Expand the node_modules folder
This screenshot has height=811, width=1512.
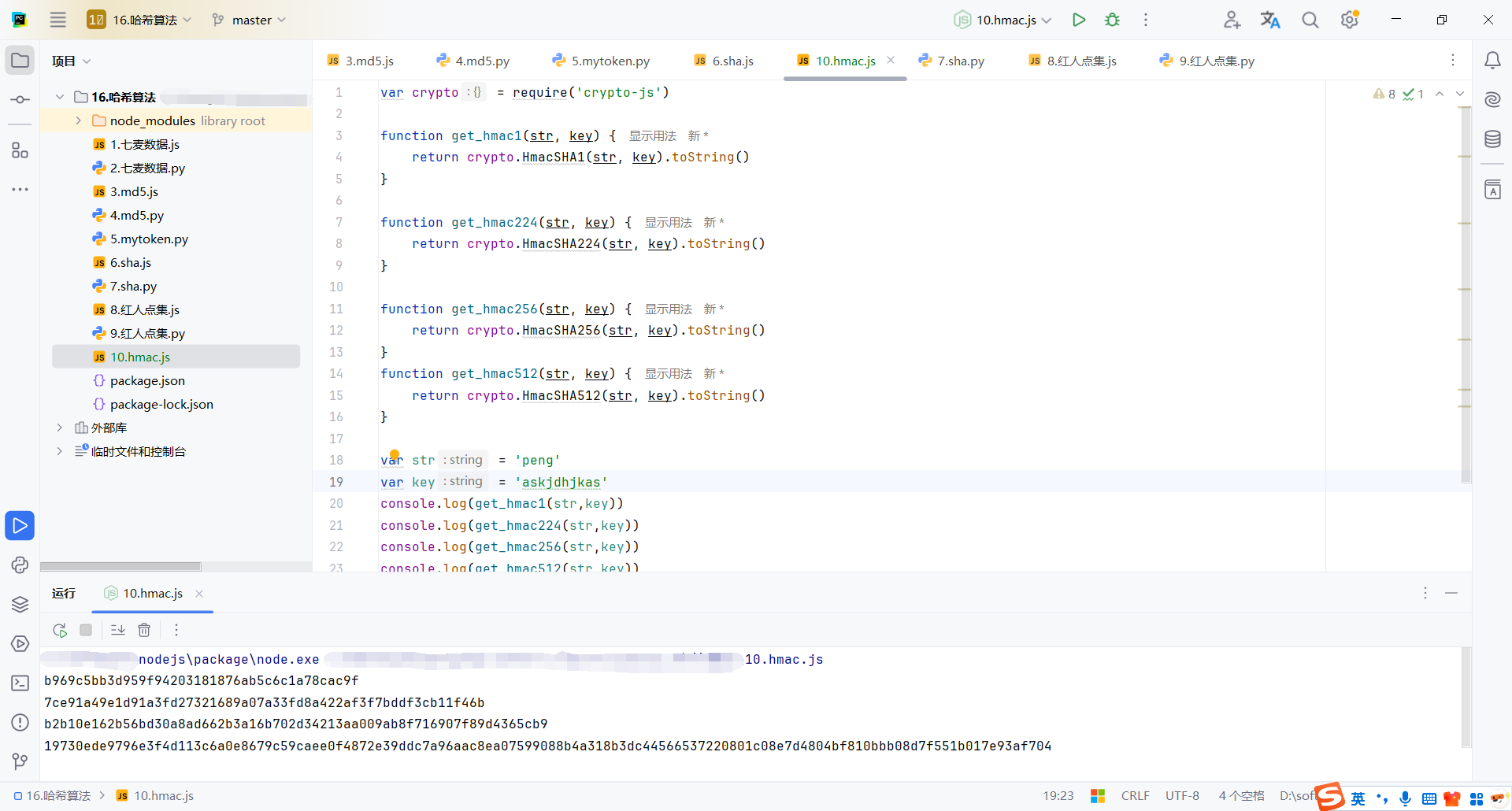(78, 120)
